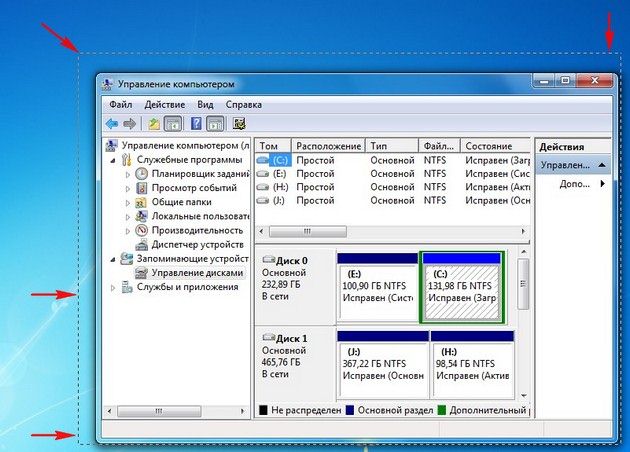Click the Forward arrow toolbar icon

129,124
